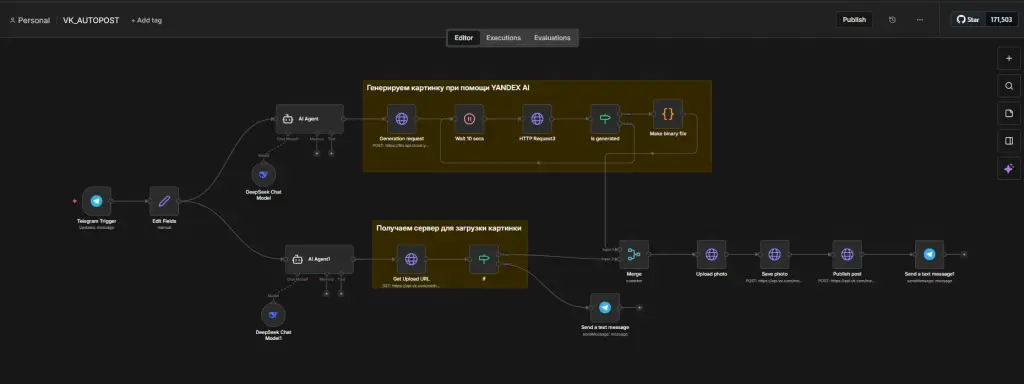
Task: Click the AI Agent1 Memory plus connector
Action: [x=327, y=294]
